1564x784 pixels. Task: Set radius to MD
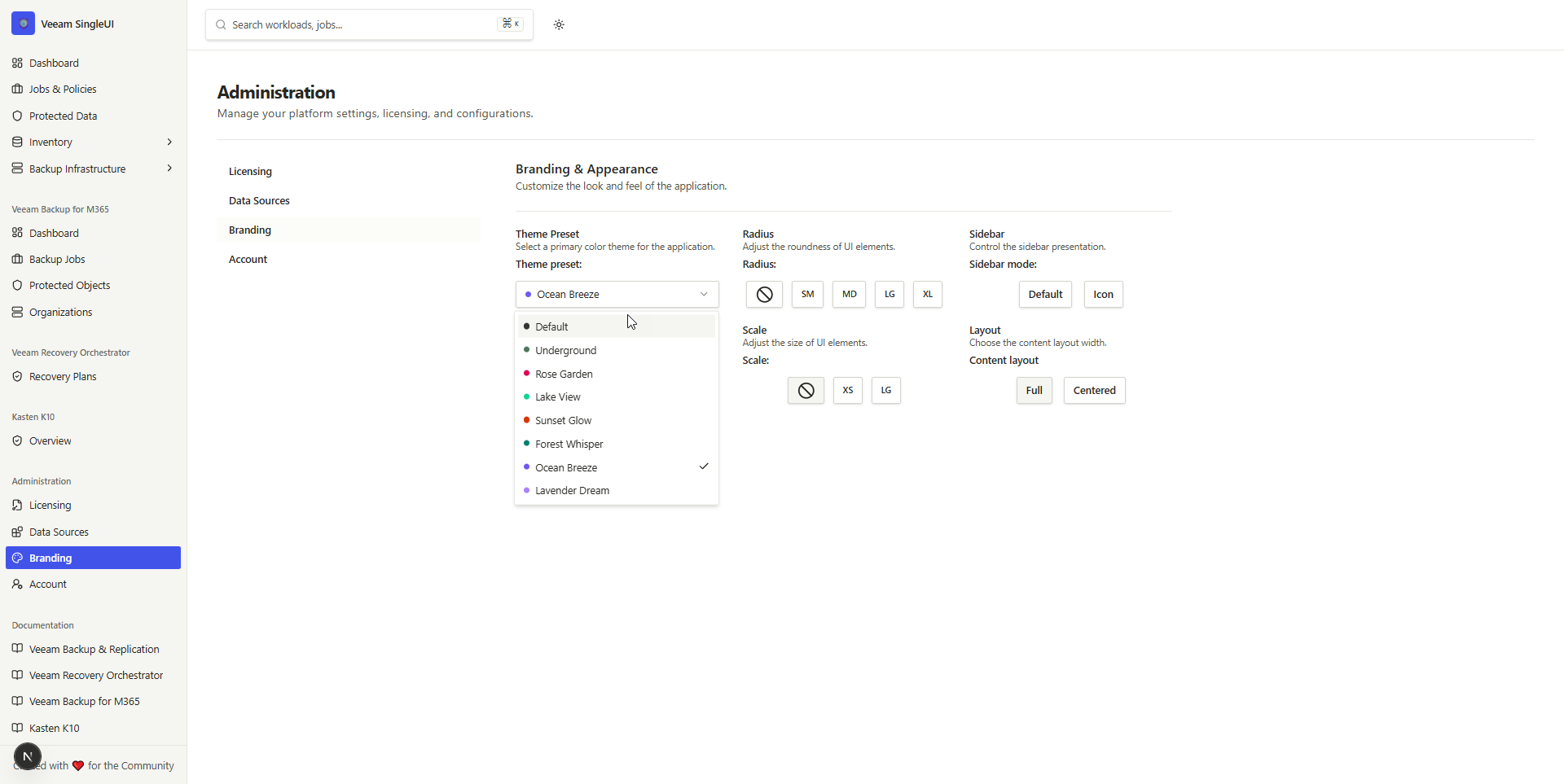(849, 295)
